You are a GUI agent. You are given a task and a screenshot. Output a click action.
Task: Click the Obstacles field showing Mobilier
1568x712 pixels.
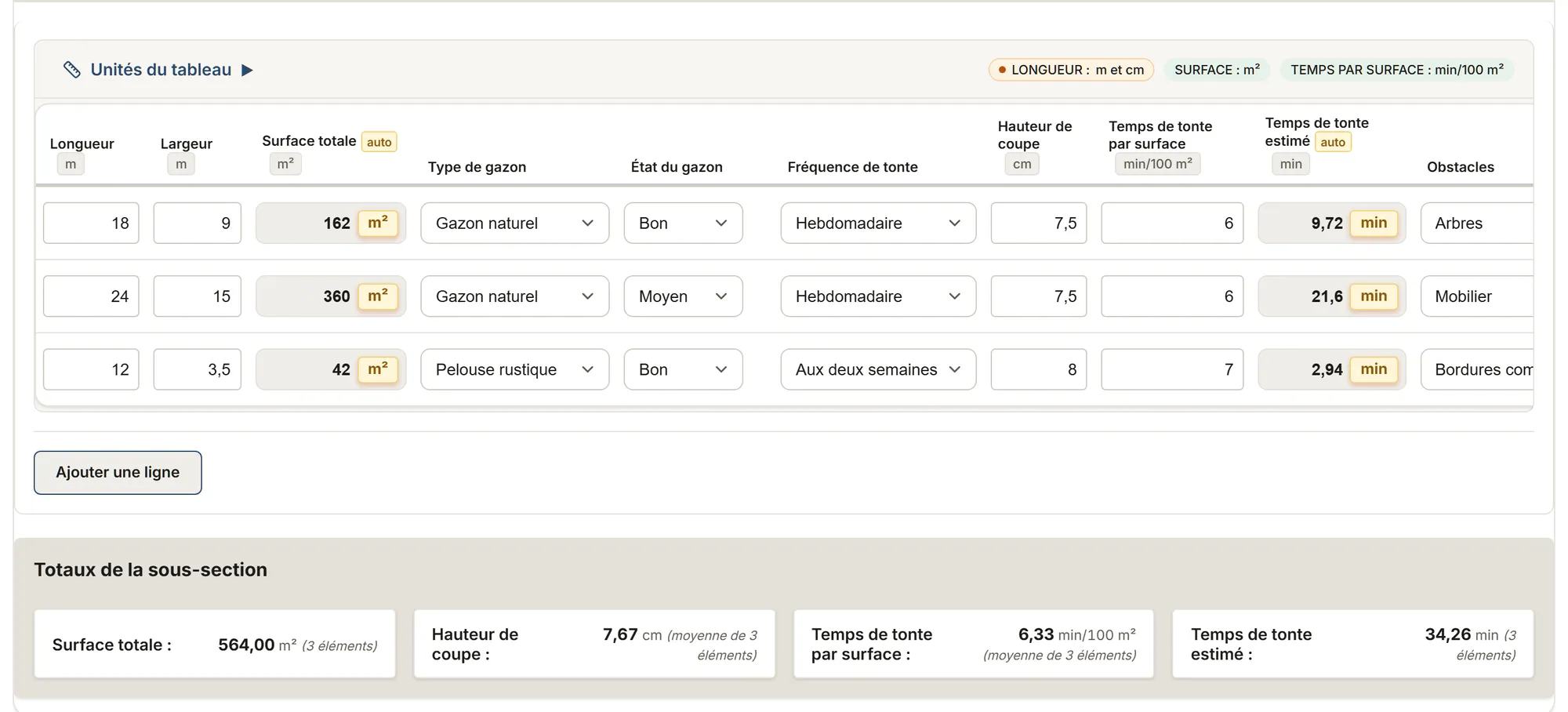click(x=1477, y=296)
